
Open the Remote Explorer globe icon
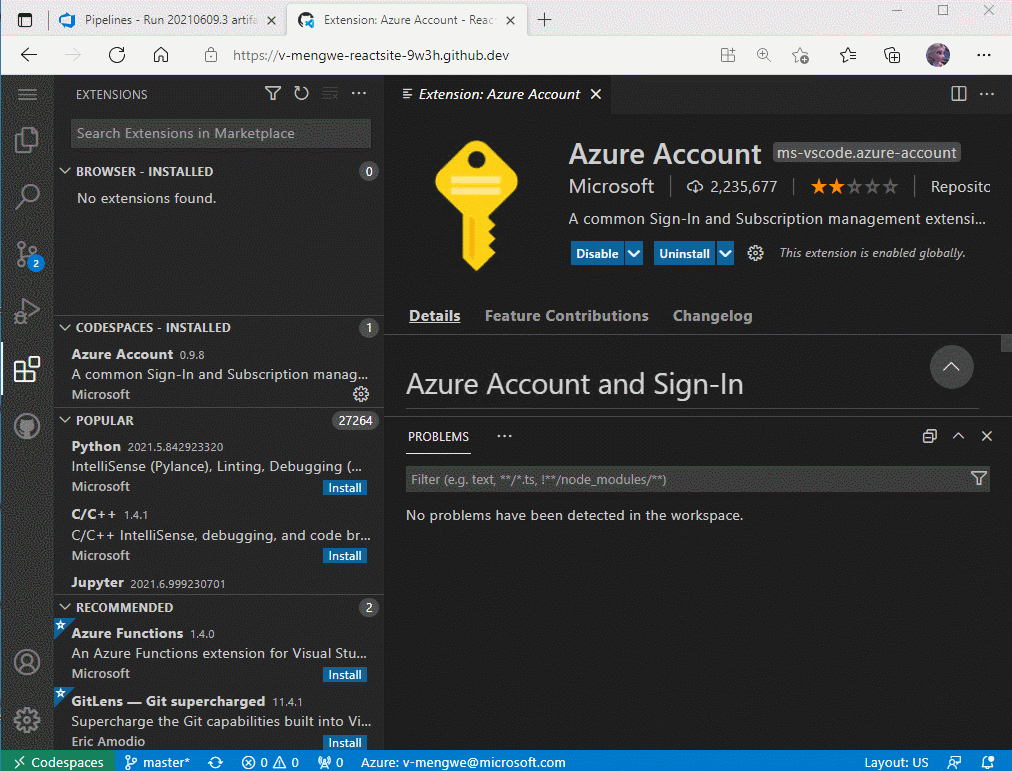27,426
